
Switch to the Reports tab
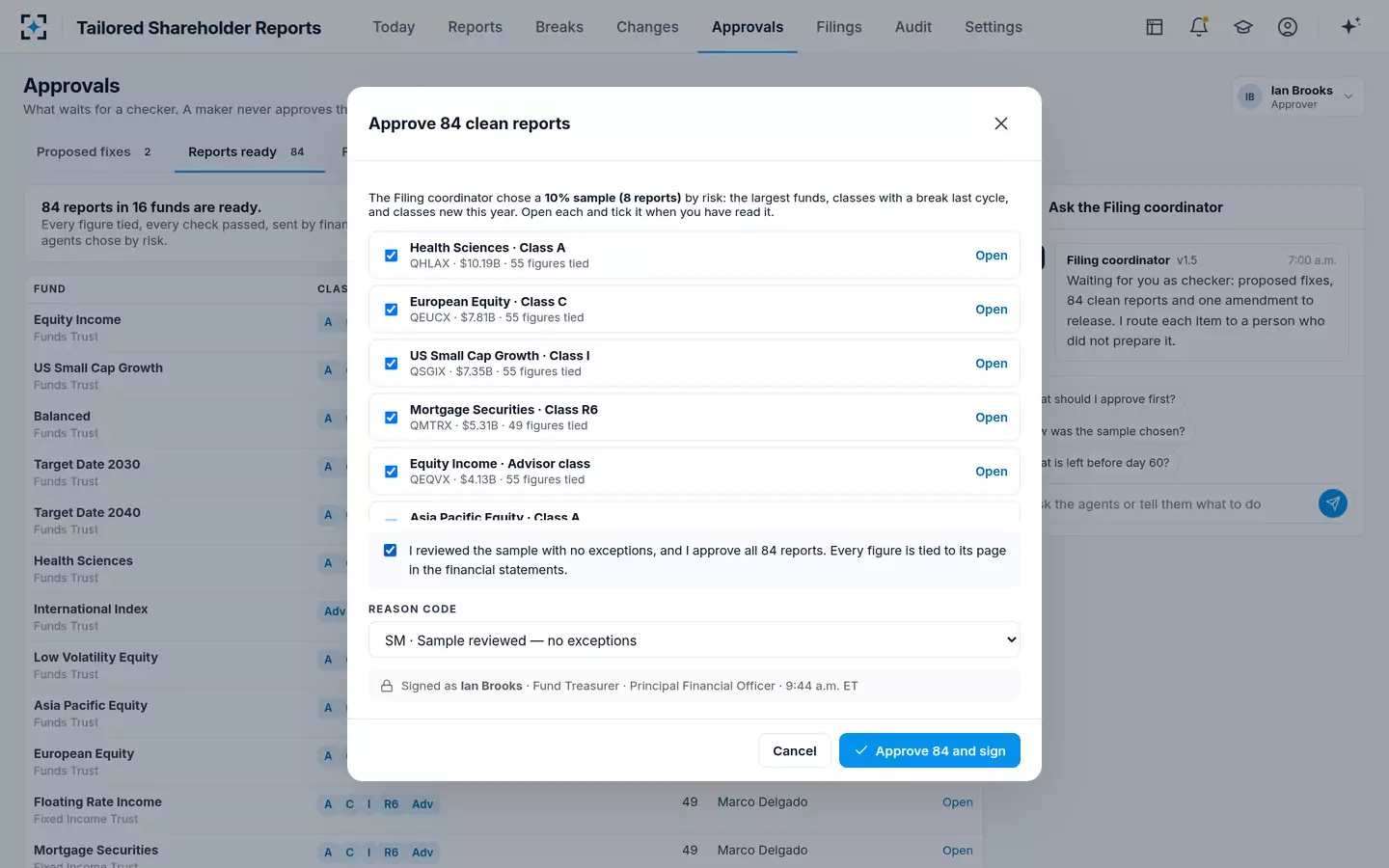click(x=475, y=27)
